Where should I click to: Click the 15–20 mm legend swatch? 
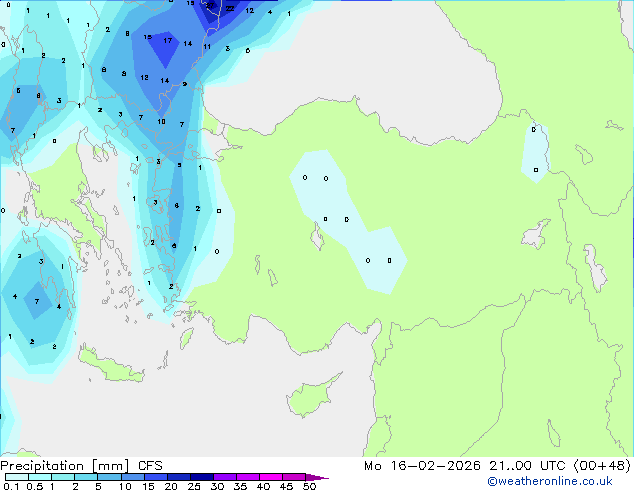156,477
